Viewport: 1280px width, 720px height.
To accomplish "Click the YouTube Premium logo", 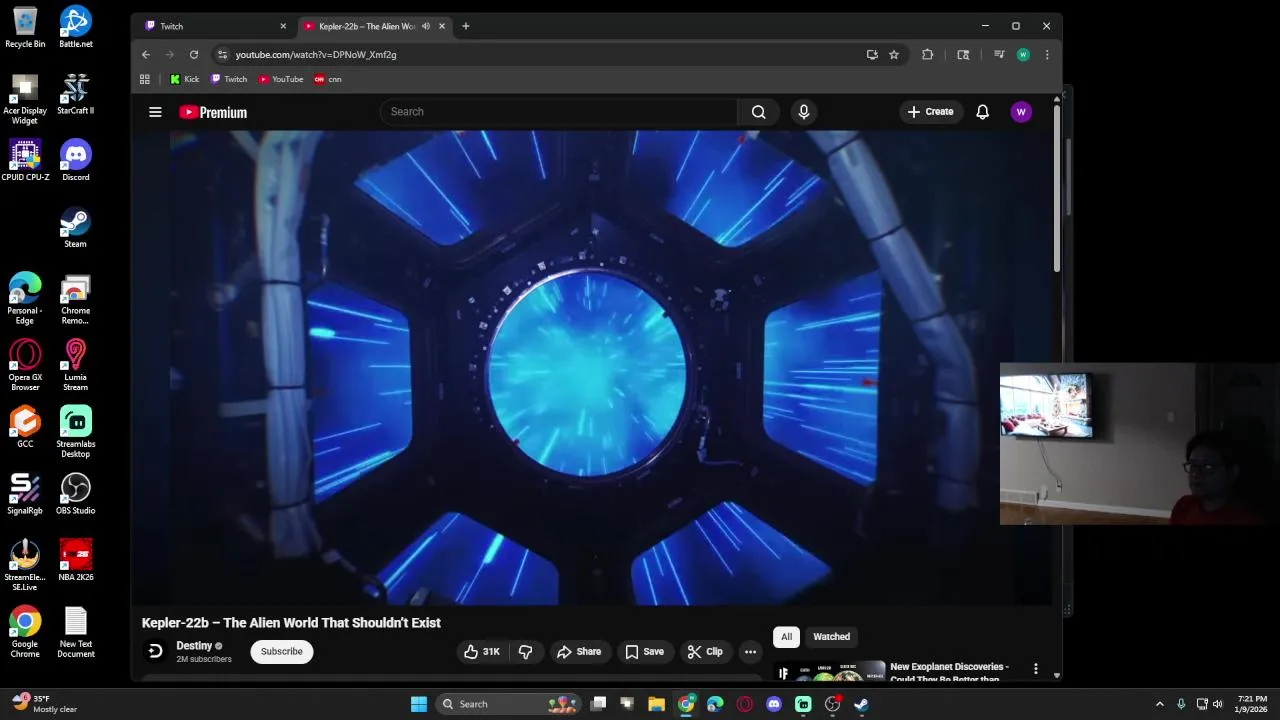I will point(213,112).
